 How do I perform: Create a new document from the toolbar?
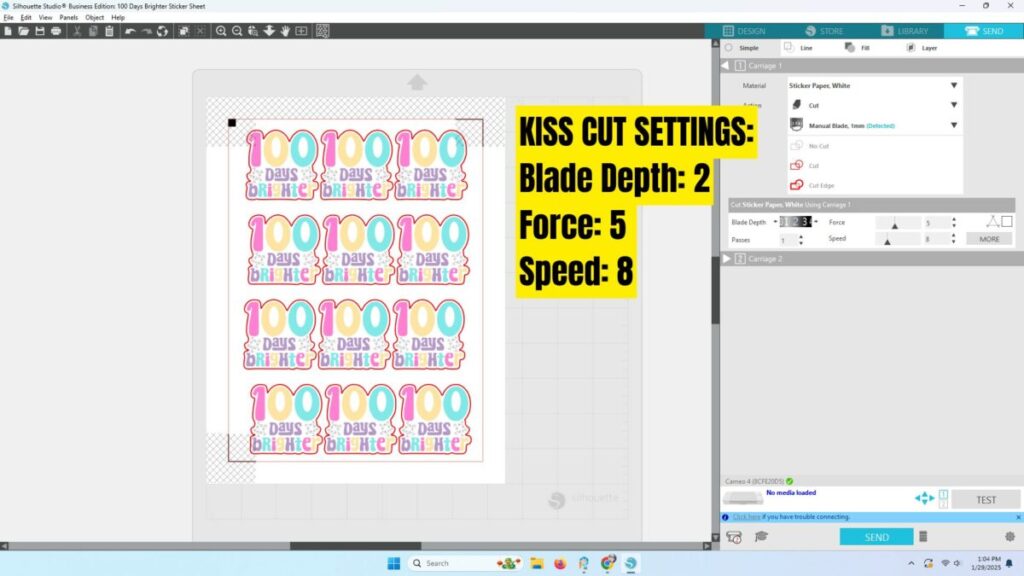coord(8,31)
